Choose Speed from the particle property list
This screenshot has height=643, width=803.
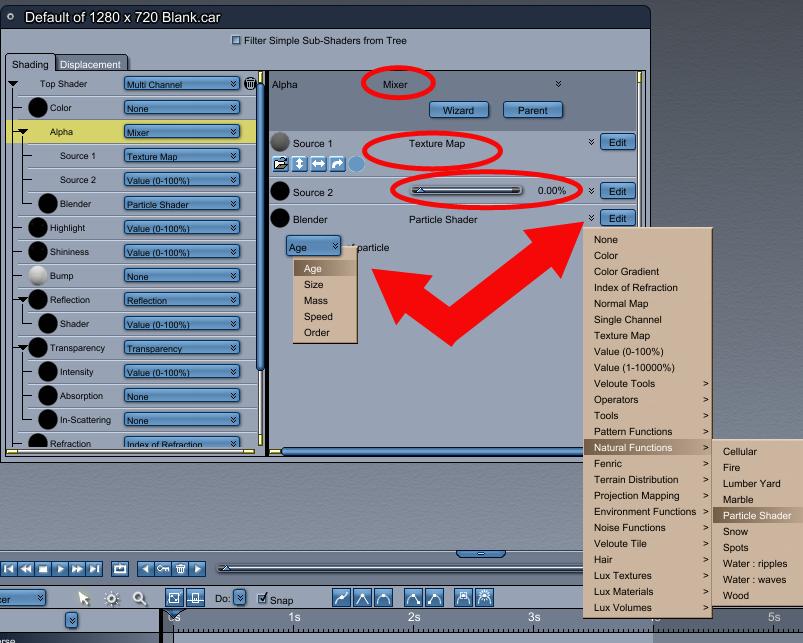325,316
